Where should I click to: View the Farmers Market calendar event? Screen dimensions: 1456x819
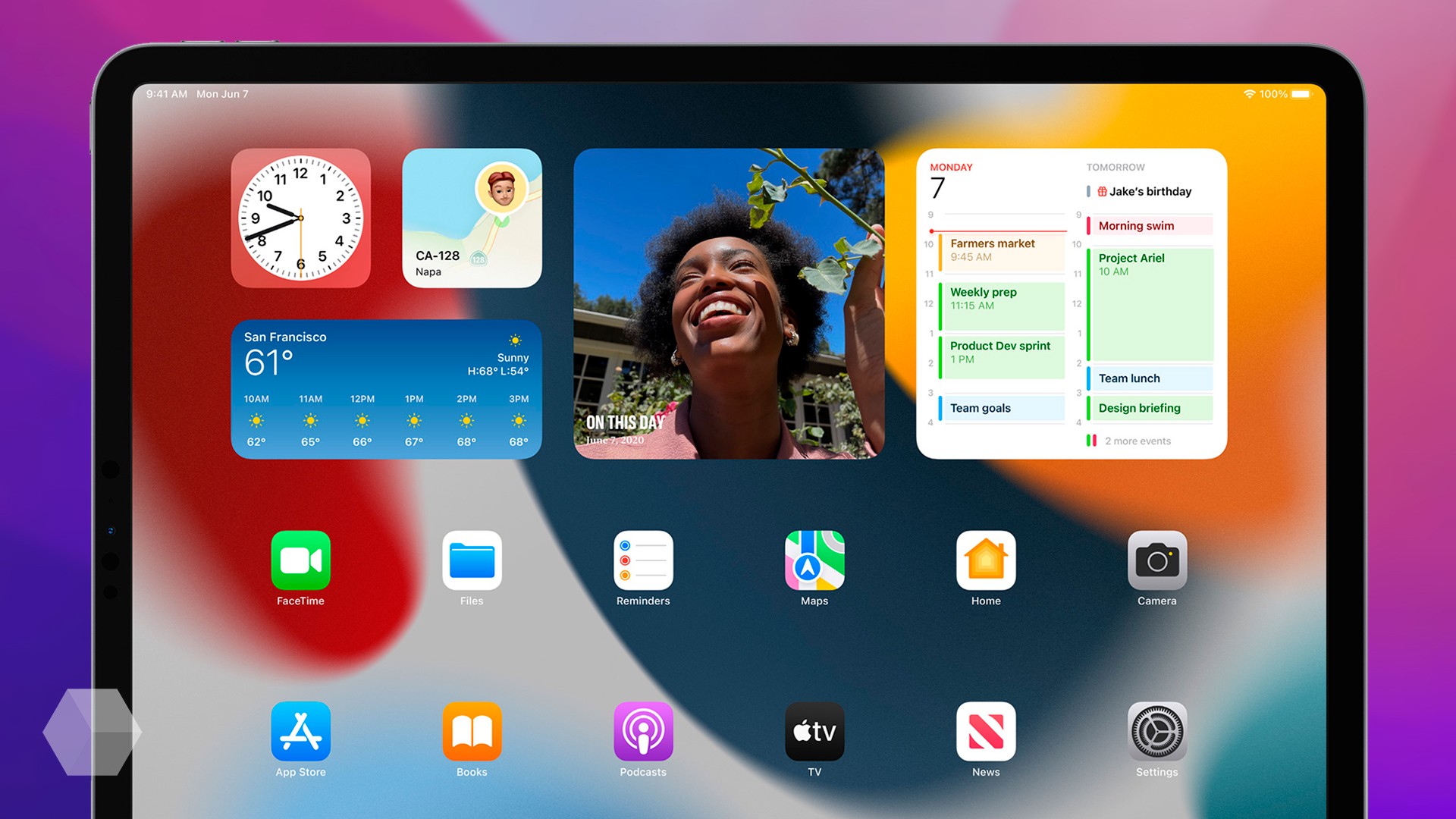pyautogui.click(x=998, y=252)
